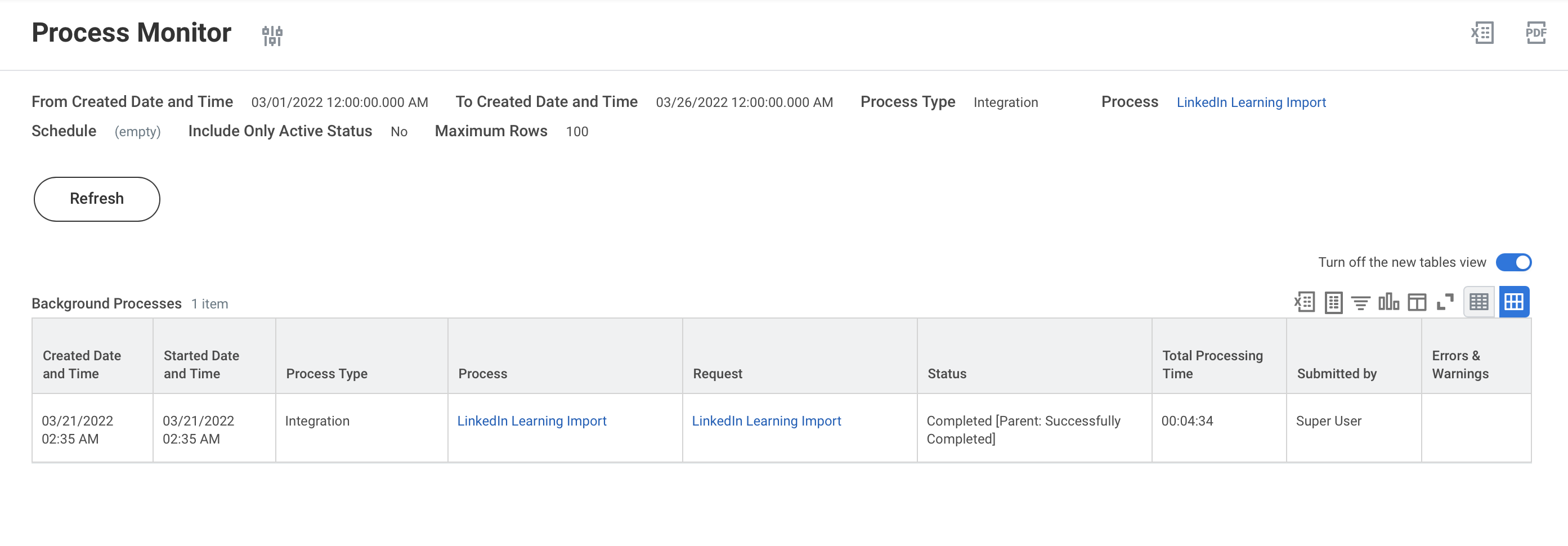The image size is (1568, 546).
Task: Open the Created Date and Time column menu
Action: pyautogui.click(x=82, y=364)
